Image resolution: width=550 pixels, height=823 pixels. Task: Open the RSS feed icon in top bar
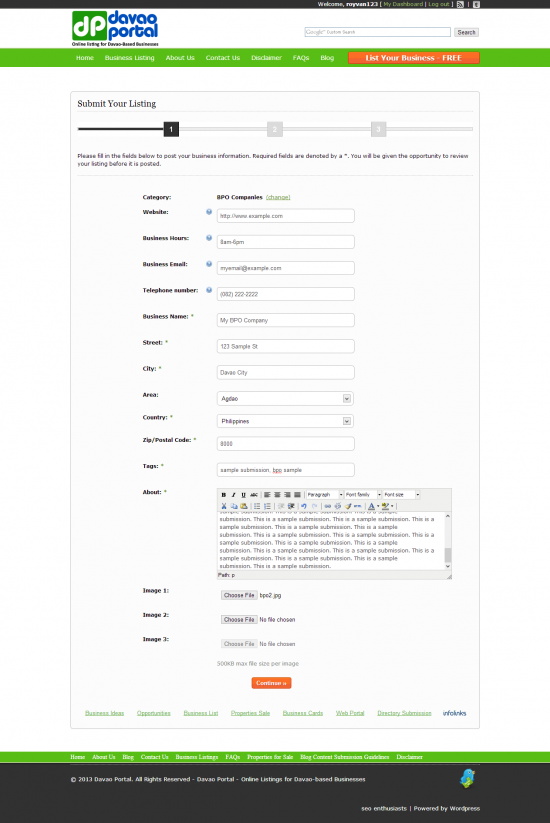(460, 4)
